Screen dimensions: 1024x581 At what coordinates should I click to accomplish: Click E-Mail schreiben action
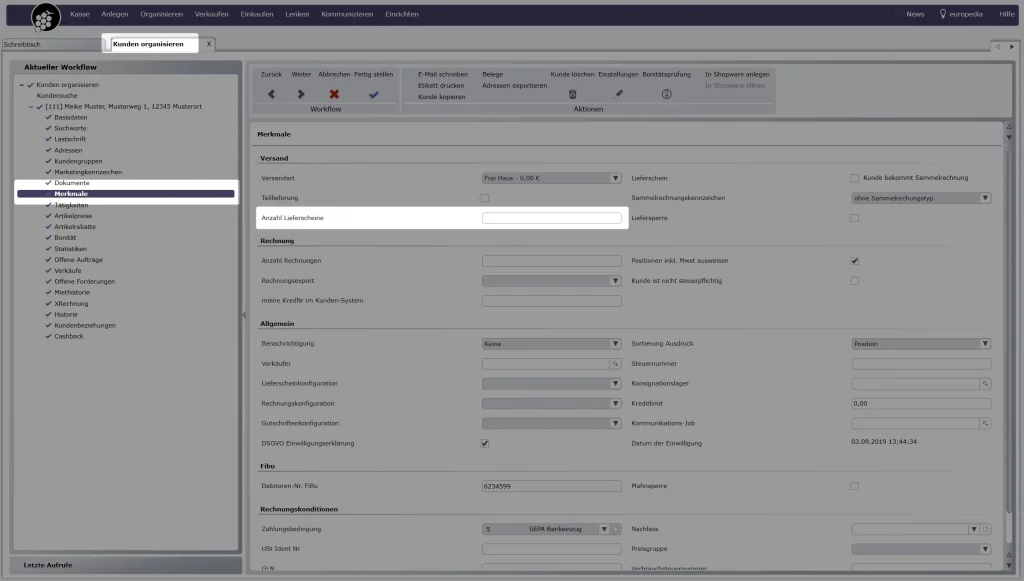(442, 74)
